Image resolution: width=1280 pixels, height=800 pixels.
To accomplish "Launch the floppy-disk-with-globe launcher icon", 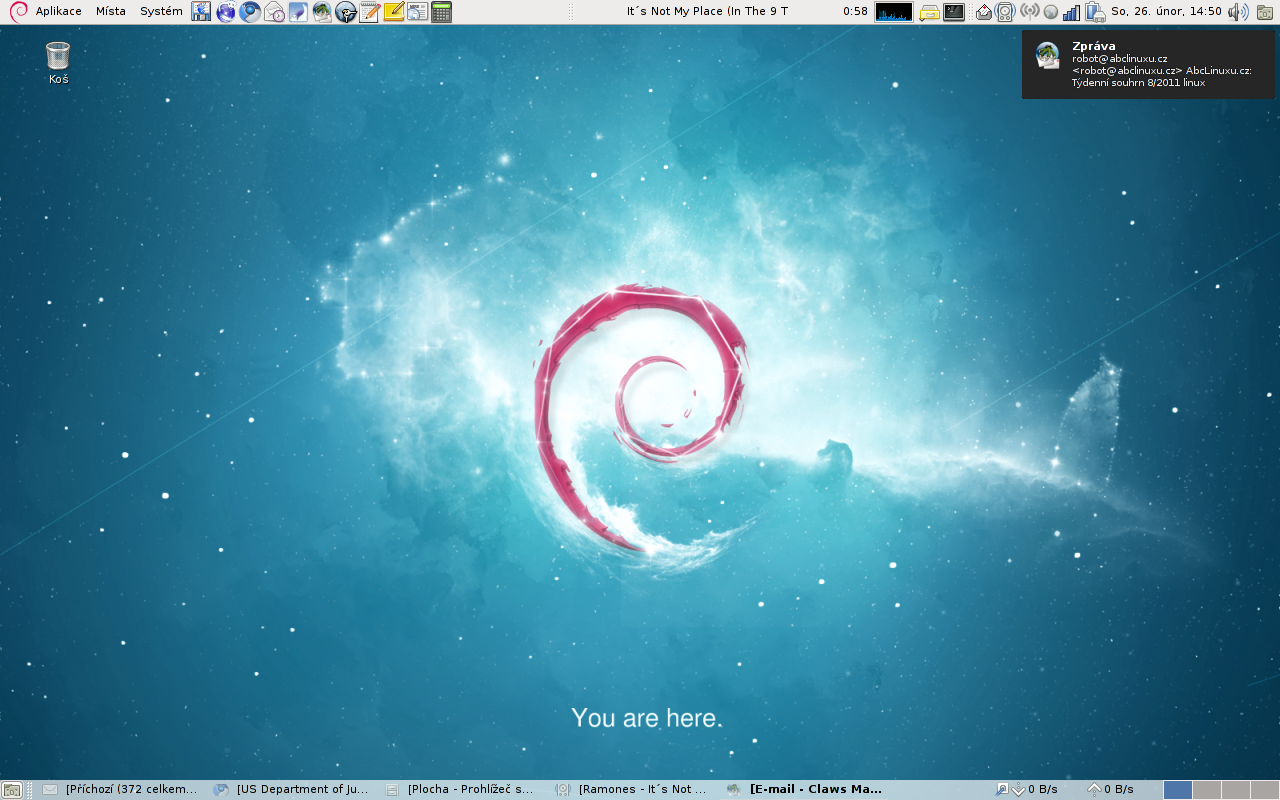I will (x=202, y=12).
